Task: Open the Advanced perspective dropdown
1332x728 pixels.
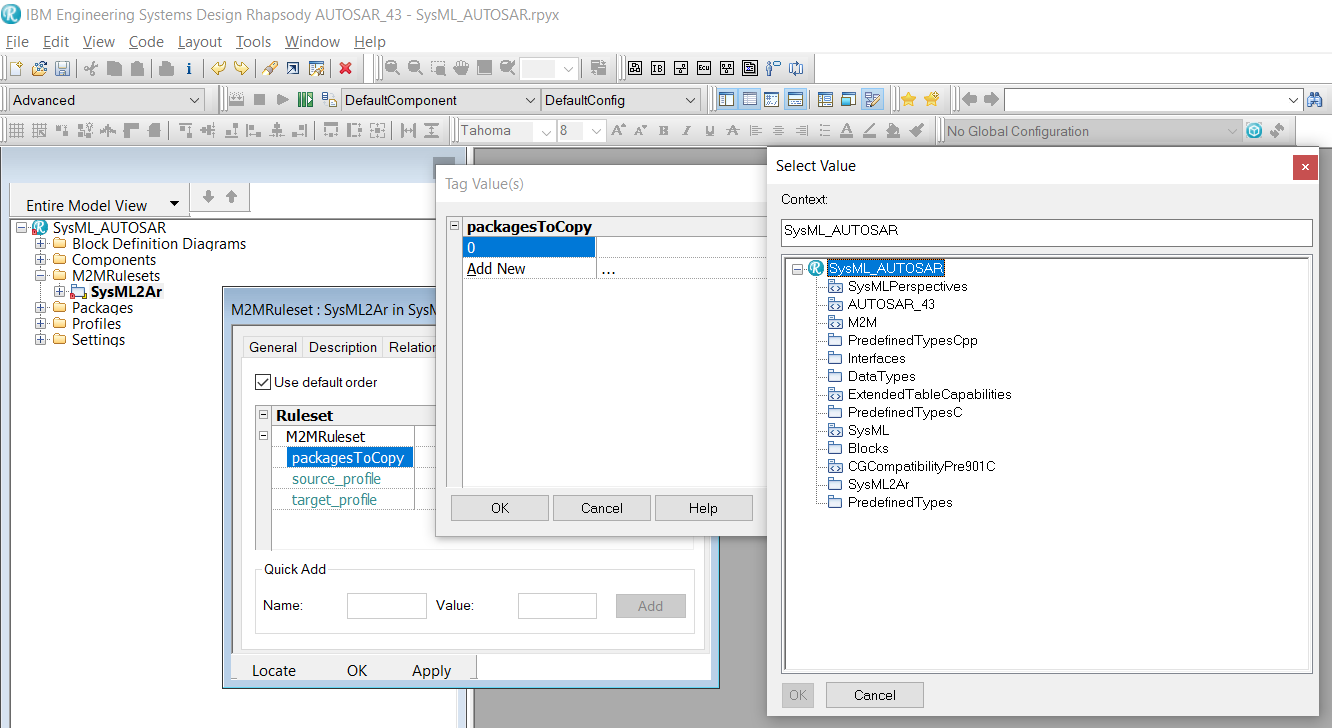Action: (194, 100)
